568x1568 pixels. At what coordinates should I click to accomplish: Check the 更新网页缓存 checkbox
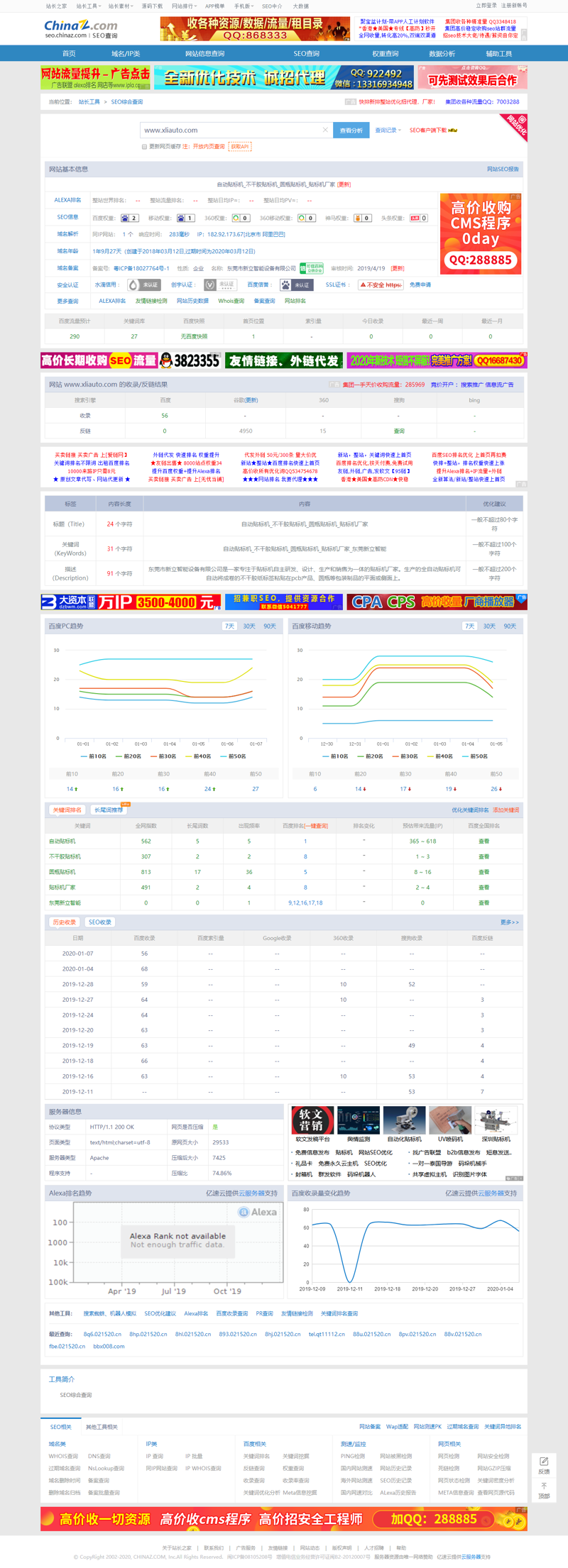point(144,147)
